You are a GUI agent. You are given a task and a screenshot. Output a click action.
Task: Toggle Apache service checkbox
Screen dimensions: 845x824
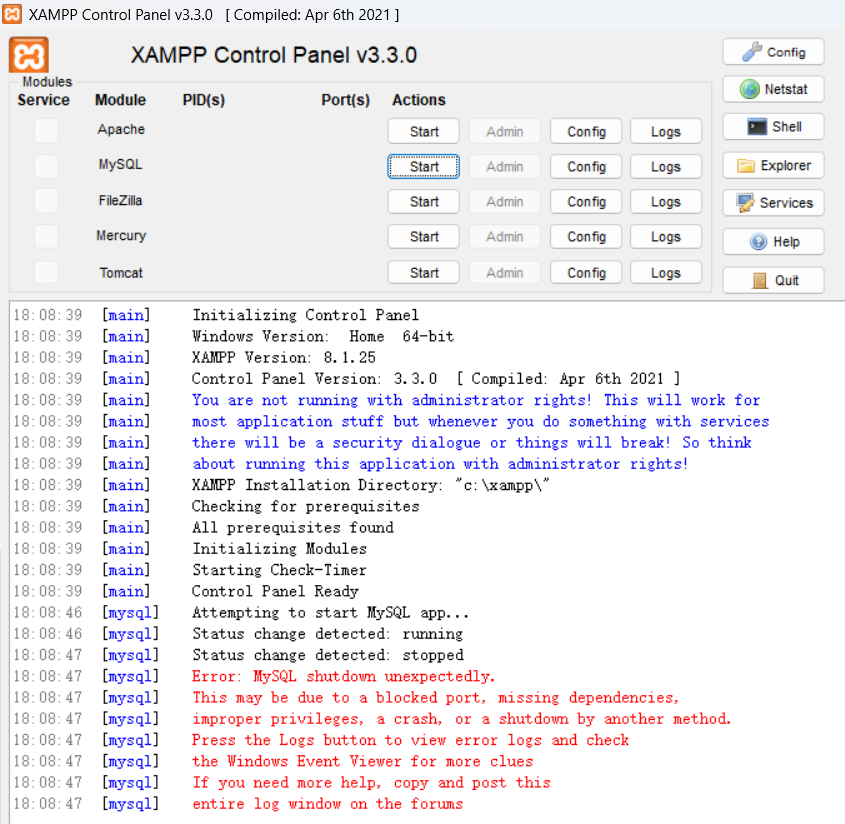coord(46,130)
